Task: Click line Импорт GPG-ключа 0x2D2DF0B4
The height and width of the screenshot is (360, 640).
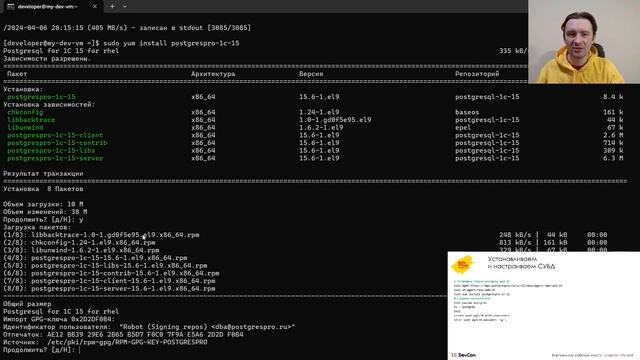Action: click(x=59, y=319)
